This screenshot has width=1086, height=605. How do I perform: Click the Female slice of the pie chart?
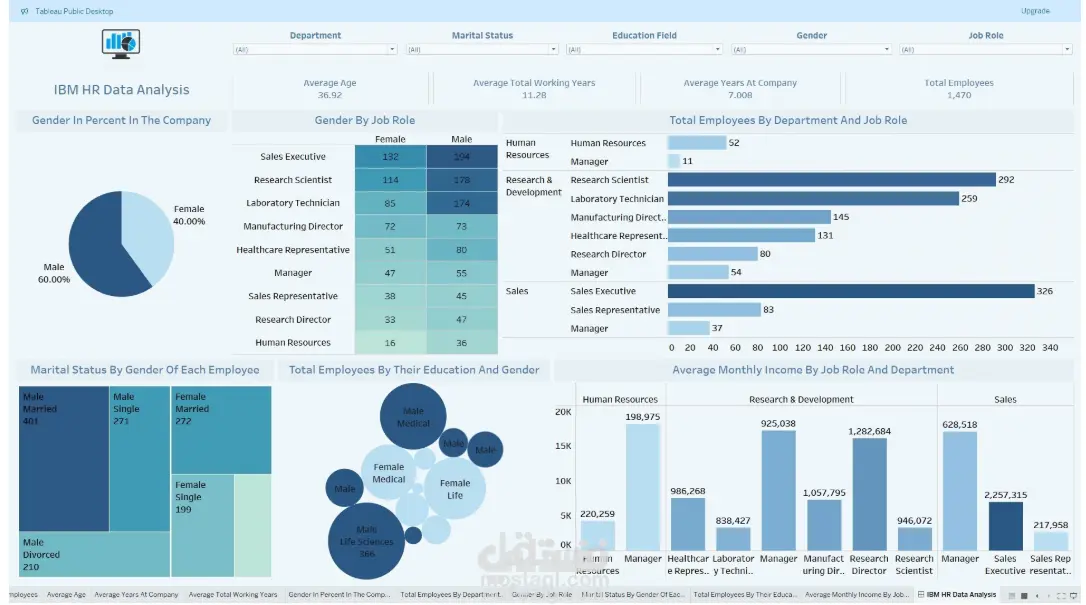coord(150,235)
